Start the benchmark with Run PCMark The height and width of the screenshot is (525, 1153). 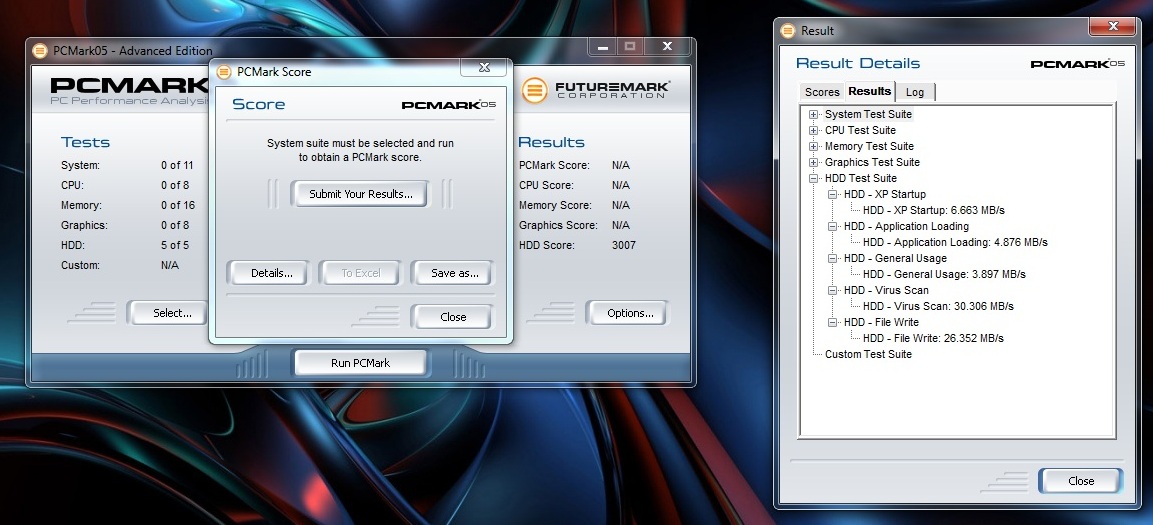(360, 362)
